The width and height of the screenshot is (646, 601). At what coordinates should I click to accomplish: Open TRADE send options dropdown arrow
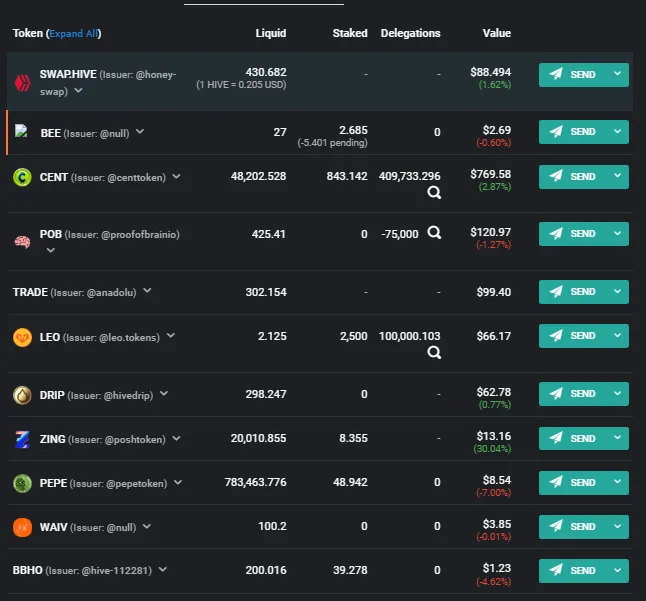(x=617, y=291)
